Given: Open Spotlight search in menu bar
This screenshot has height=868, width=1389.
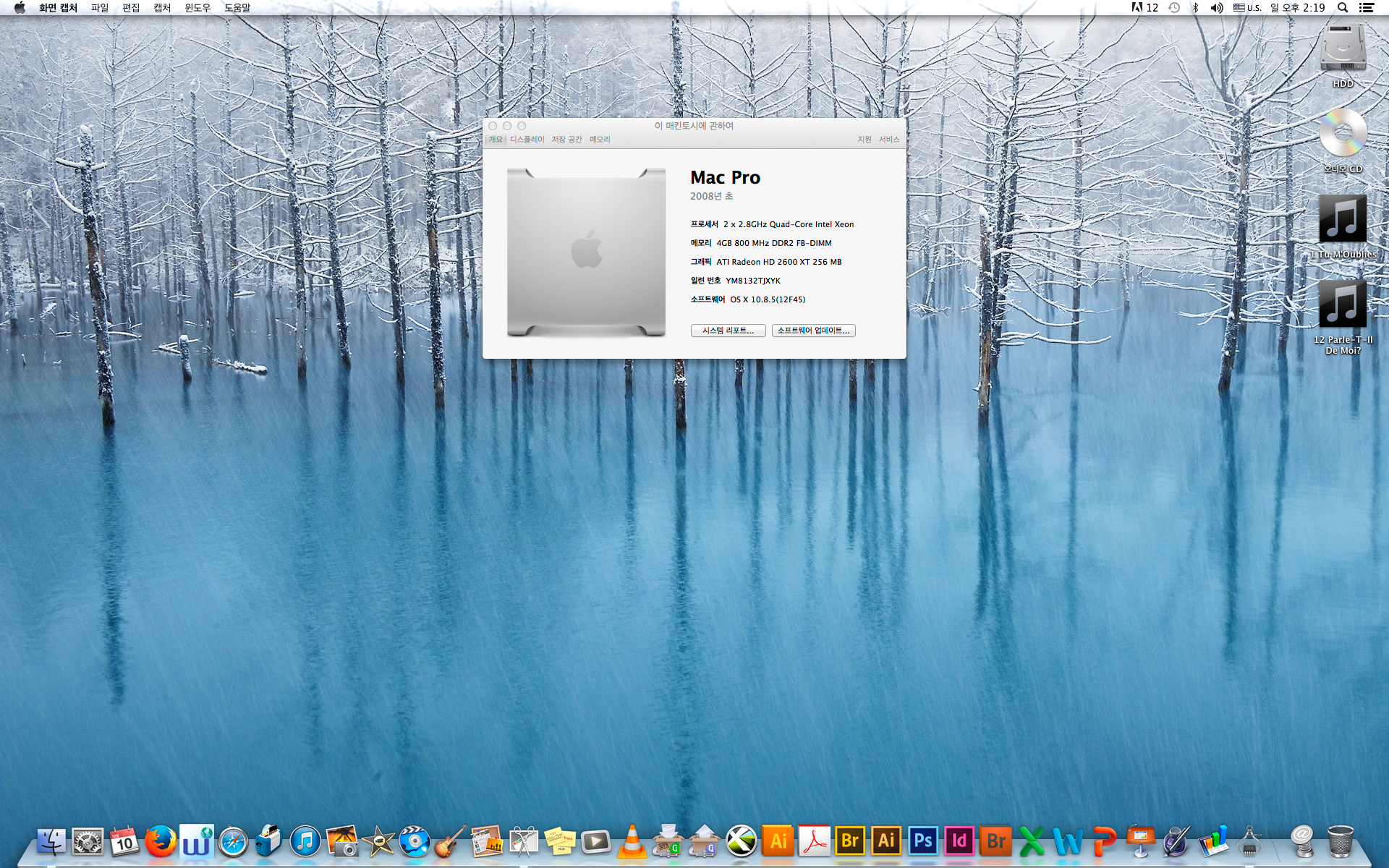Looking at the screenshot, I should (1343, 7).
